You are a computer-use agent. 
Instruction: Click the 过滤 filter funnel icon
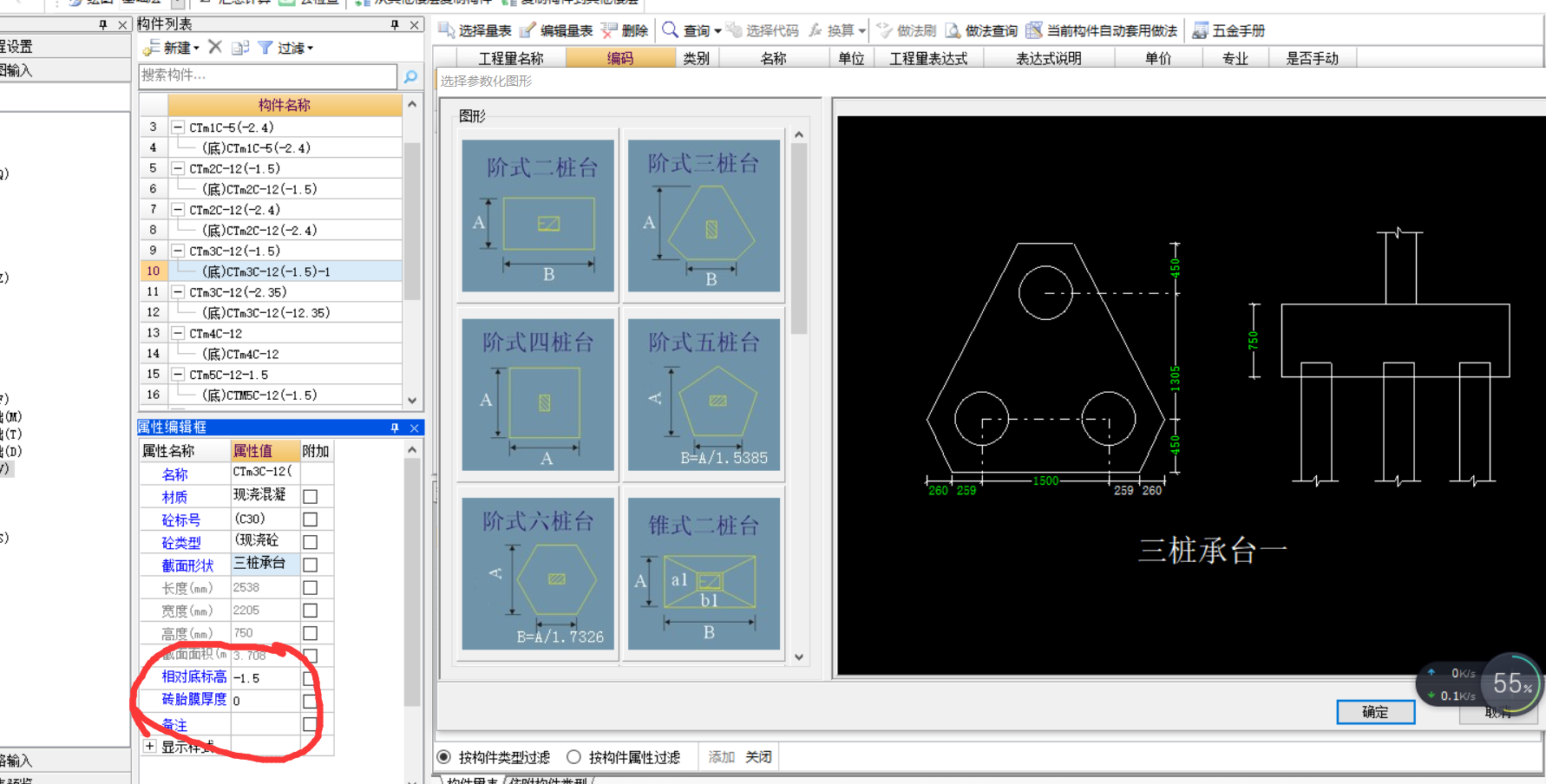click(265, 48)
